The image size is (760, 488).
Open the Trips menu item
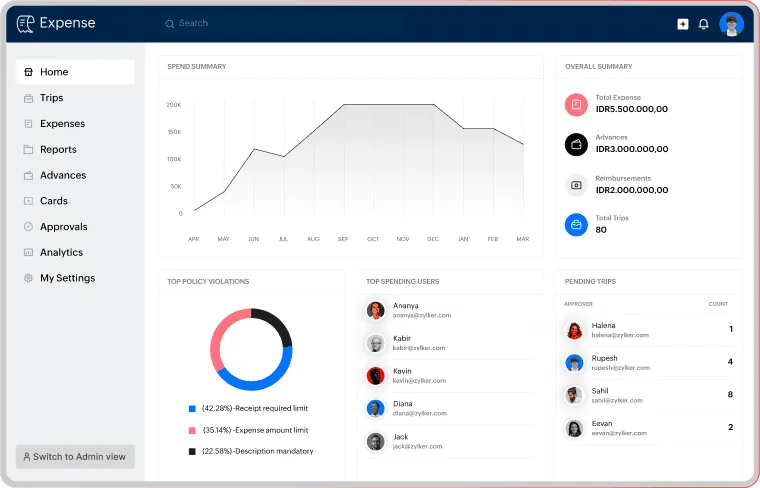click(75, 98)
